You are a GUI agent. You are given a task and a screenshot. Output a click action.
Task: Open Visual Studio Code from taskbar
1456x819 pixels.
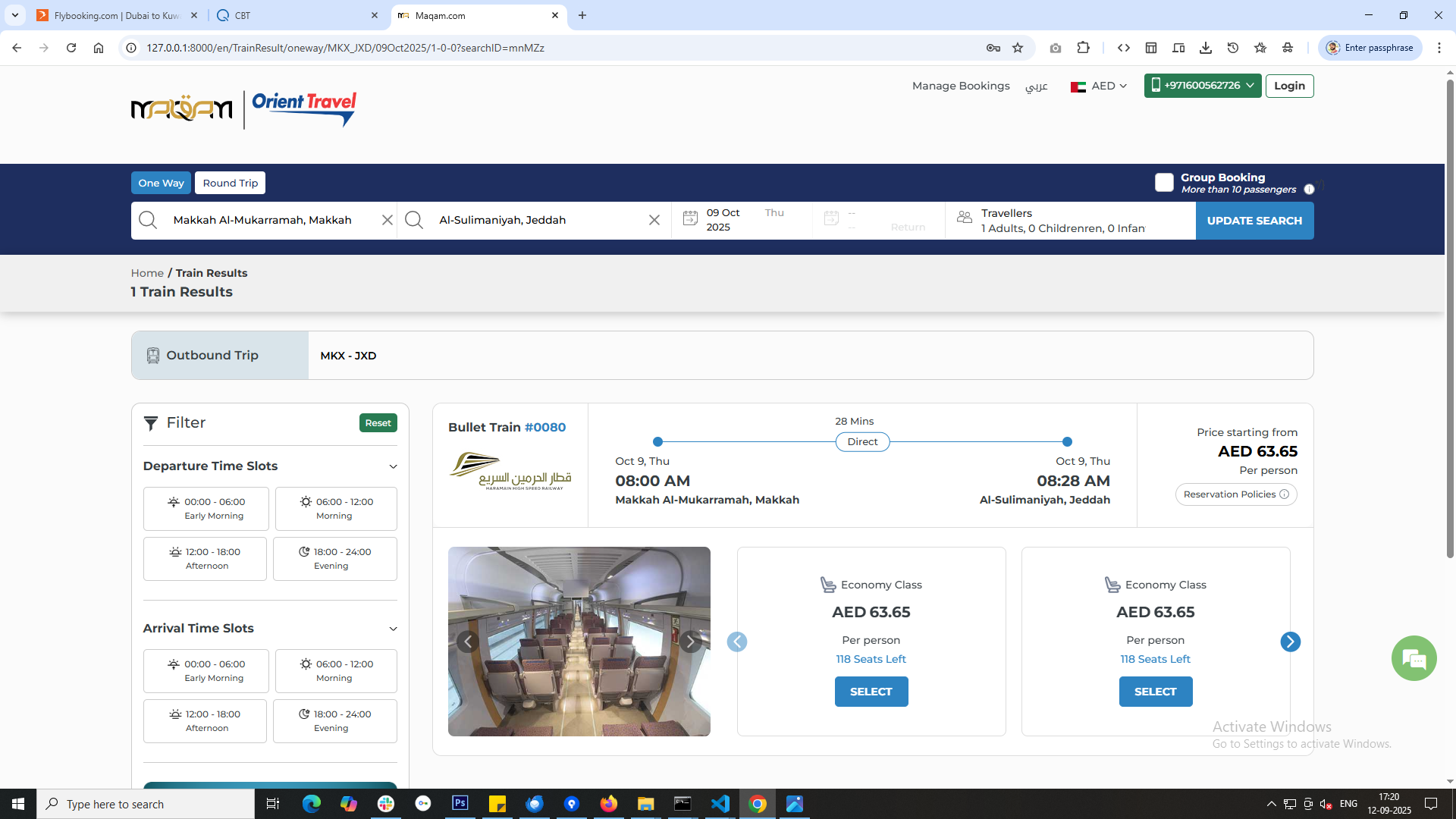720,804
